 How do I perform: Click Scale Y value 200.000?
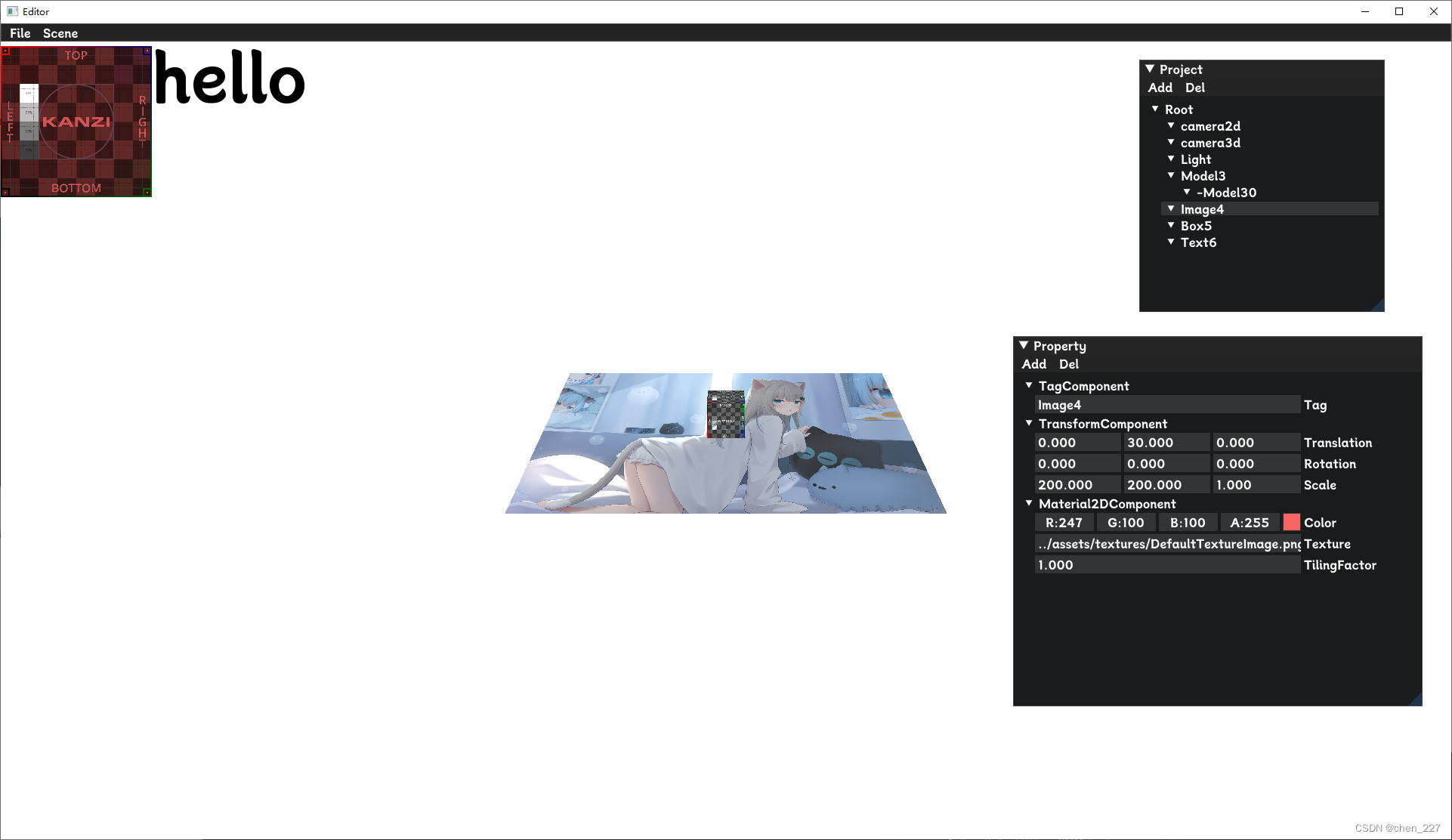tap(1167, 485)
